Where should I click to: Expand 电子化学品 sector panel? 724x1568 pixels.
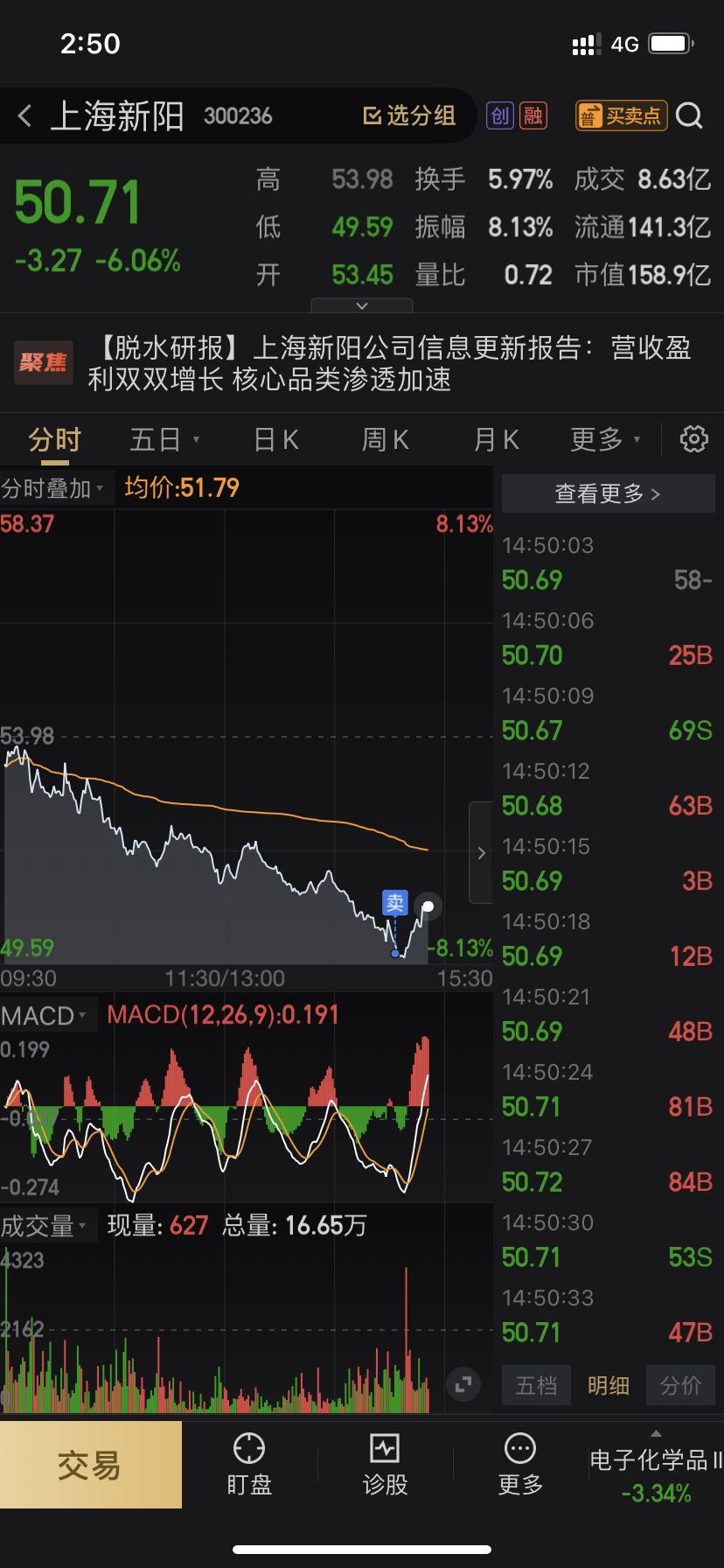pos(656,1466)
